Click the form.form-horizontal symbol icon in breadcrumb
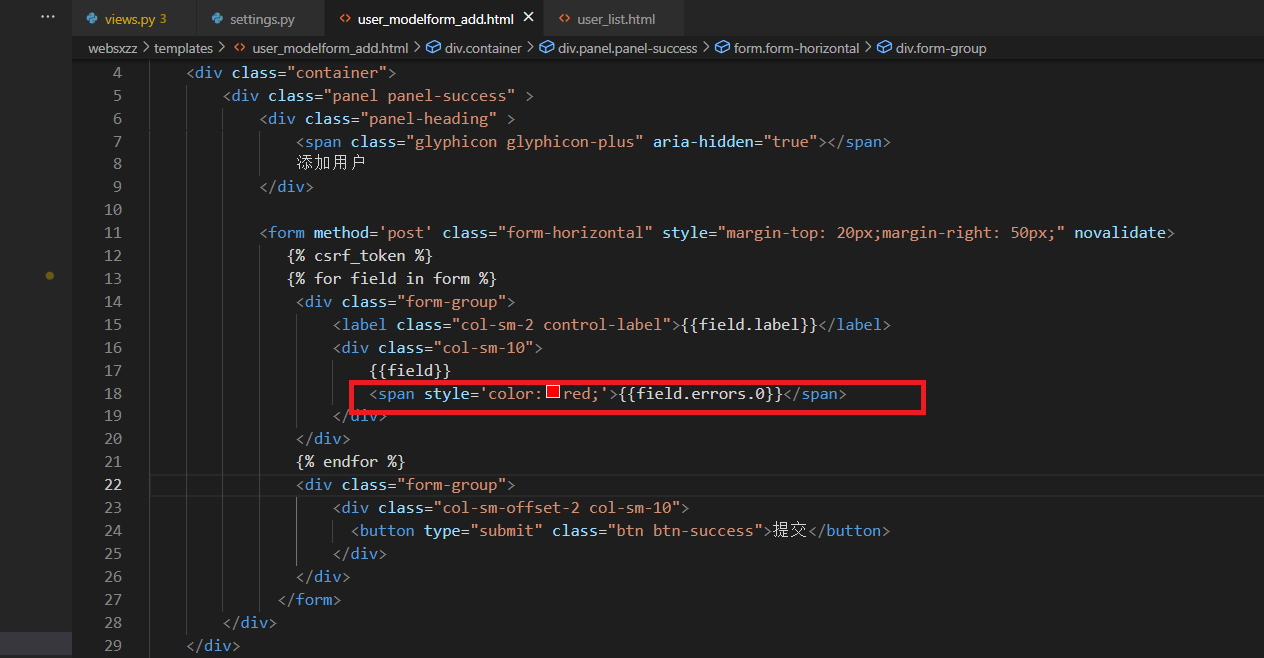1264x658 pixels. coord(722,48)
